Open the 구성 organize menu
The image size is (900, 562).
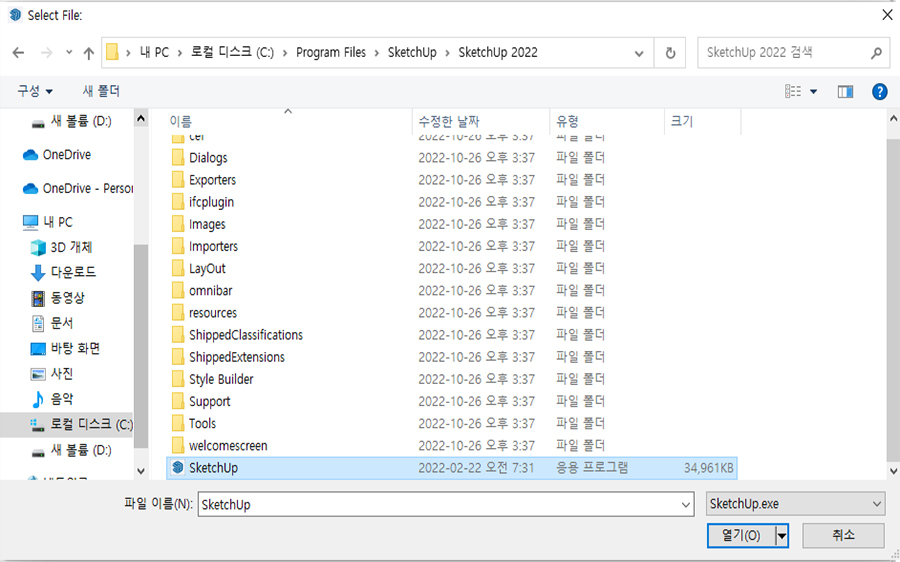pos(35,91)
